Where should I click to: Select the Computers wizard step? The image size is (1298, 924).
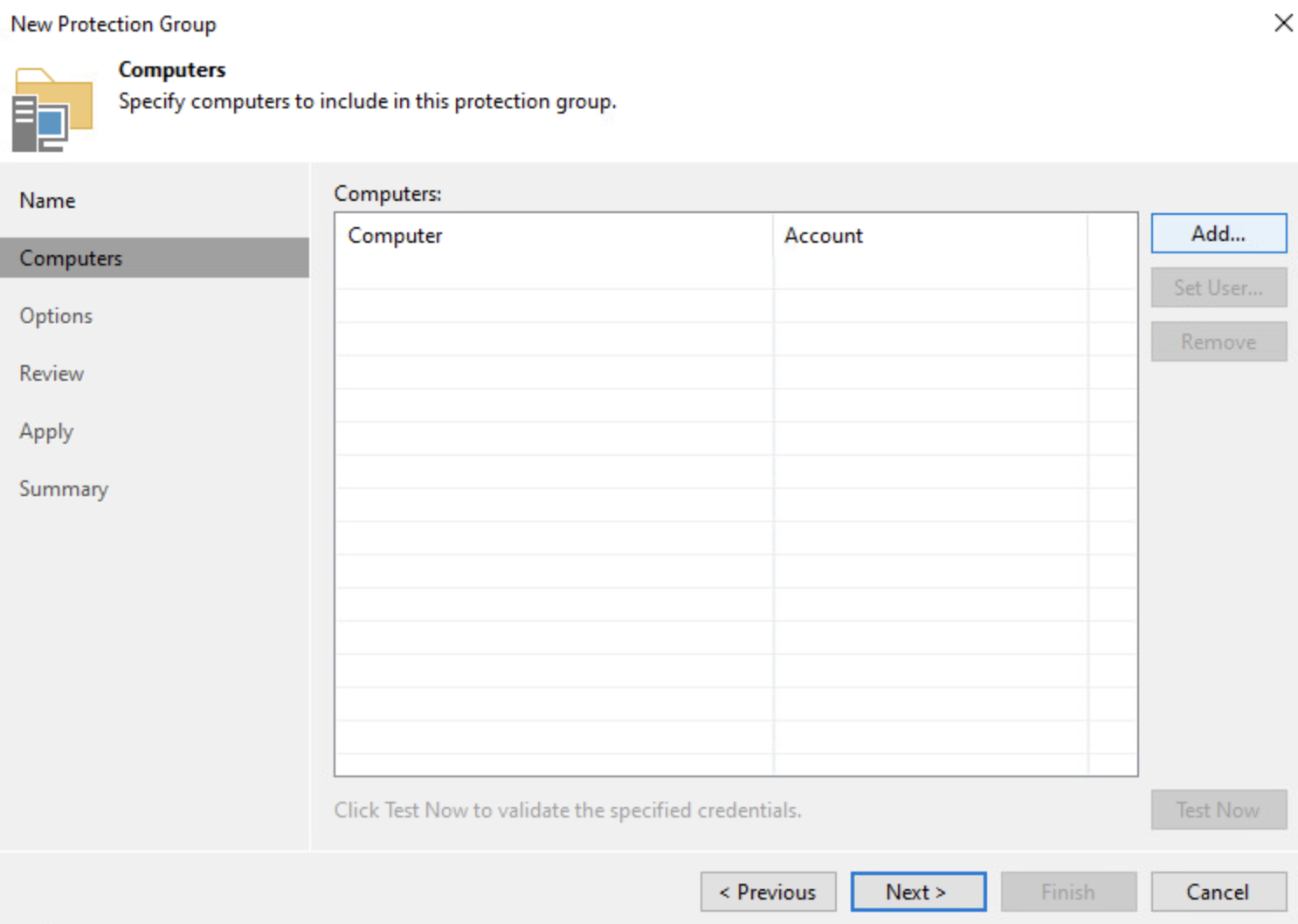tap(154, 258)
